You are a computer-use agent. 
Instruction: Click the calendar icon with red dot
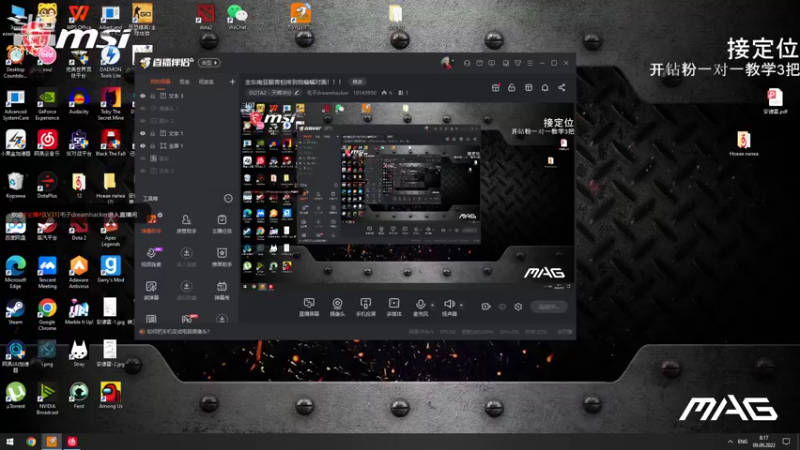[x=495, y=88]
